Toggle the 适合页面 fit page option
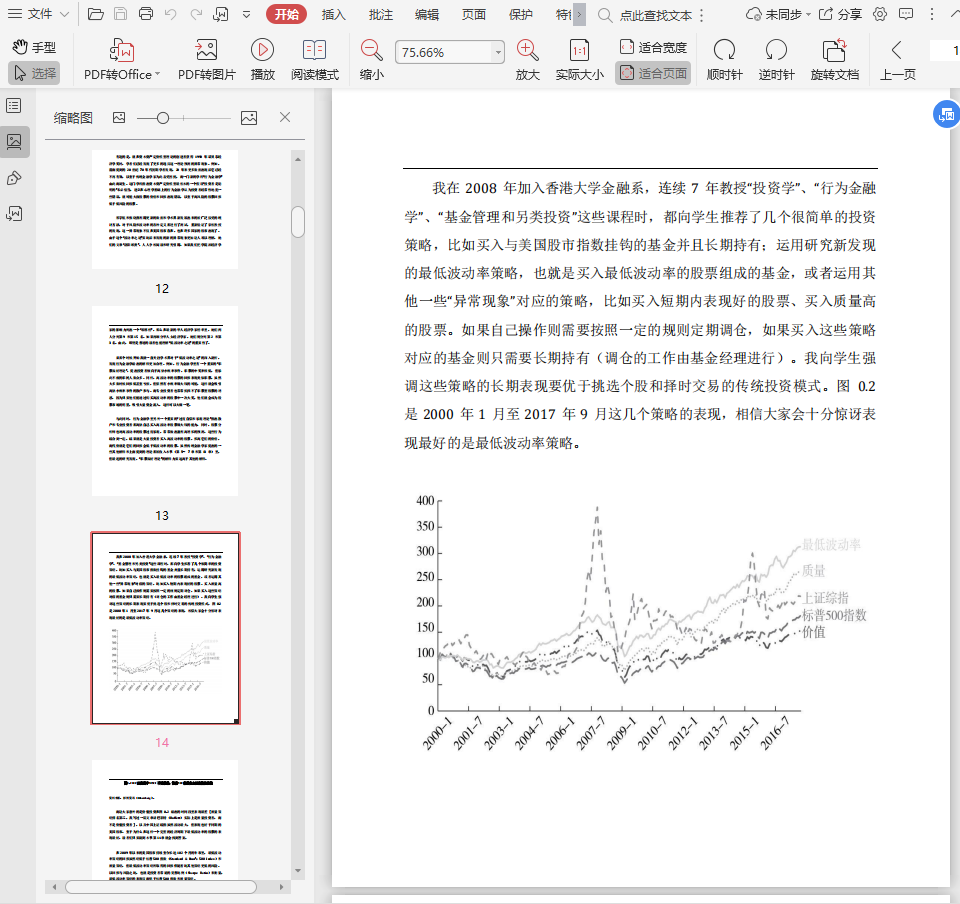The width and height of the screenshot is (960, 904). [653, 73]
